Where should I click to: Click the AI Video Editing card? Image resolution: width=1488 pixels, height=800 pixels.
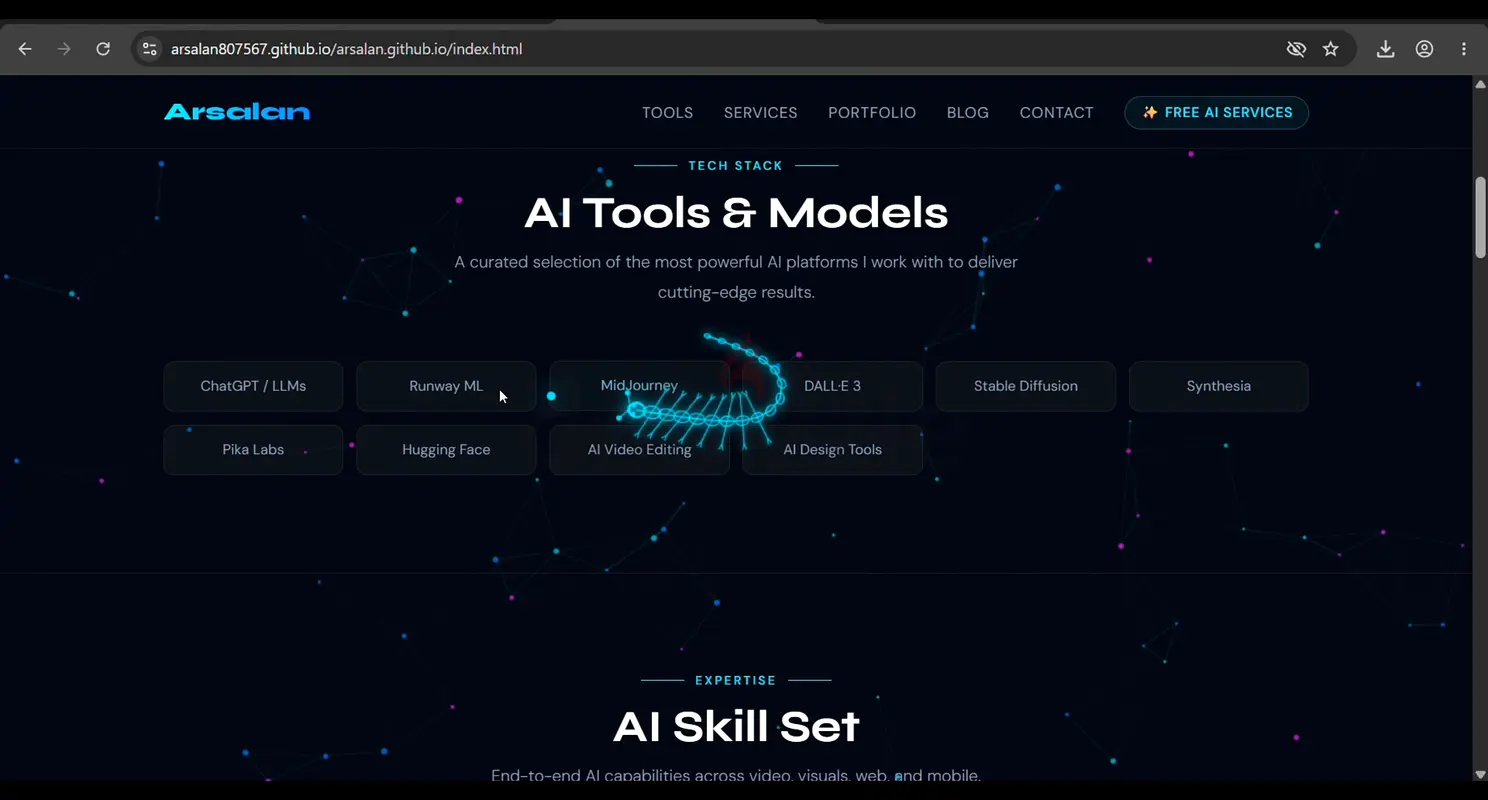click(639, 450)
